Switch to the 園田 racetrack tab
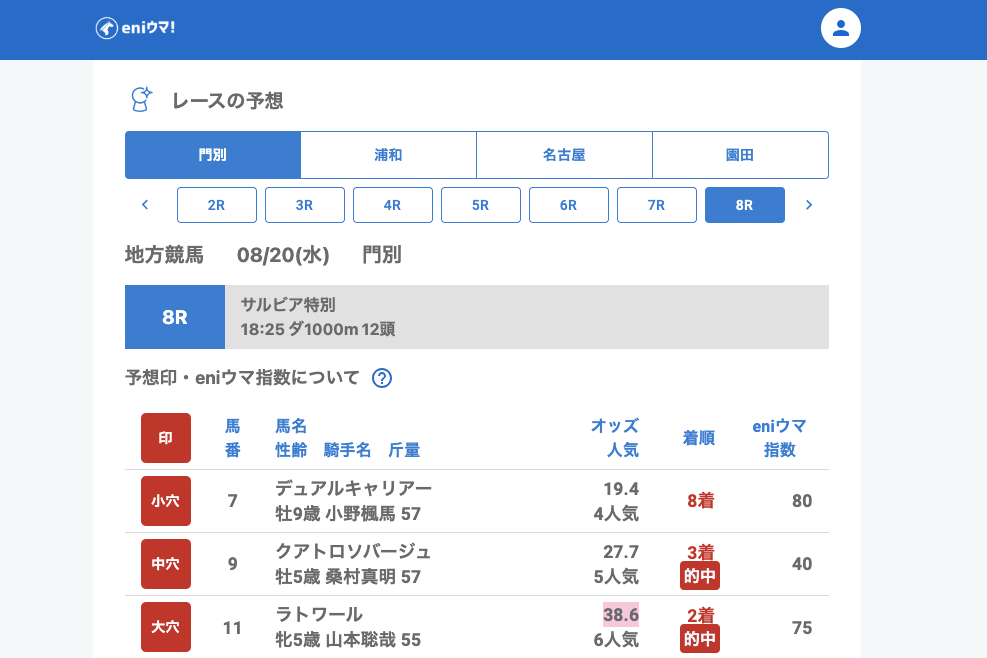 click(740, 155)
